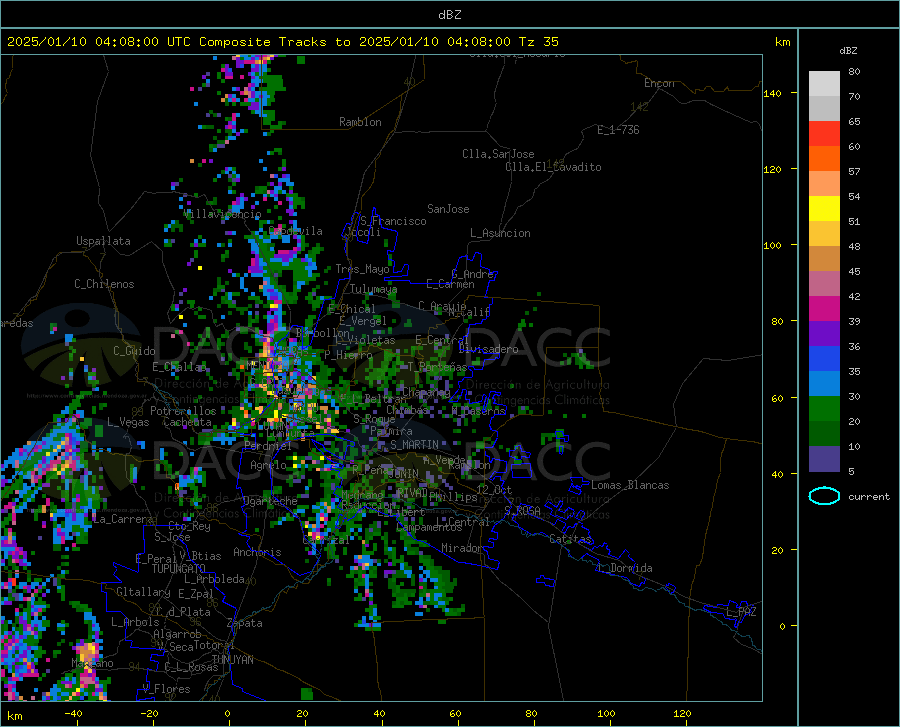Click the "Anchoris" place label
The image size is (900, 727).
(x=257, y=553)
